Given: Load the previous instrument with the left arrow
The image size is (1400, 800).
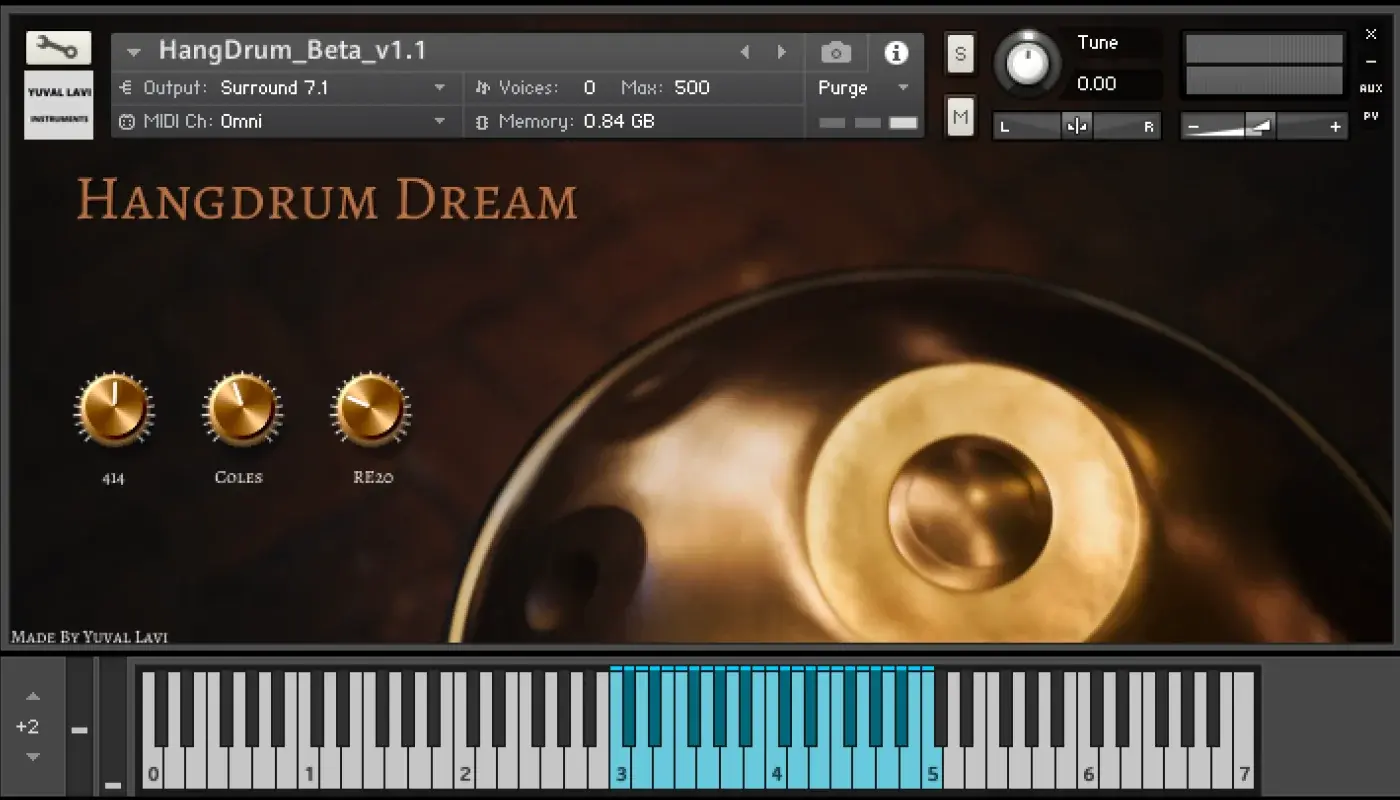Looking at the screenshot, I should click(x=746, y=51).
